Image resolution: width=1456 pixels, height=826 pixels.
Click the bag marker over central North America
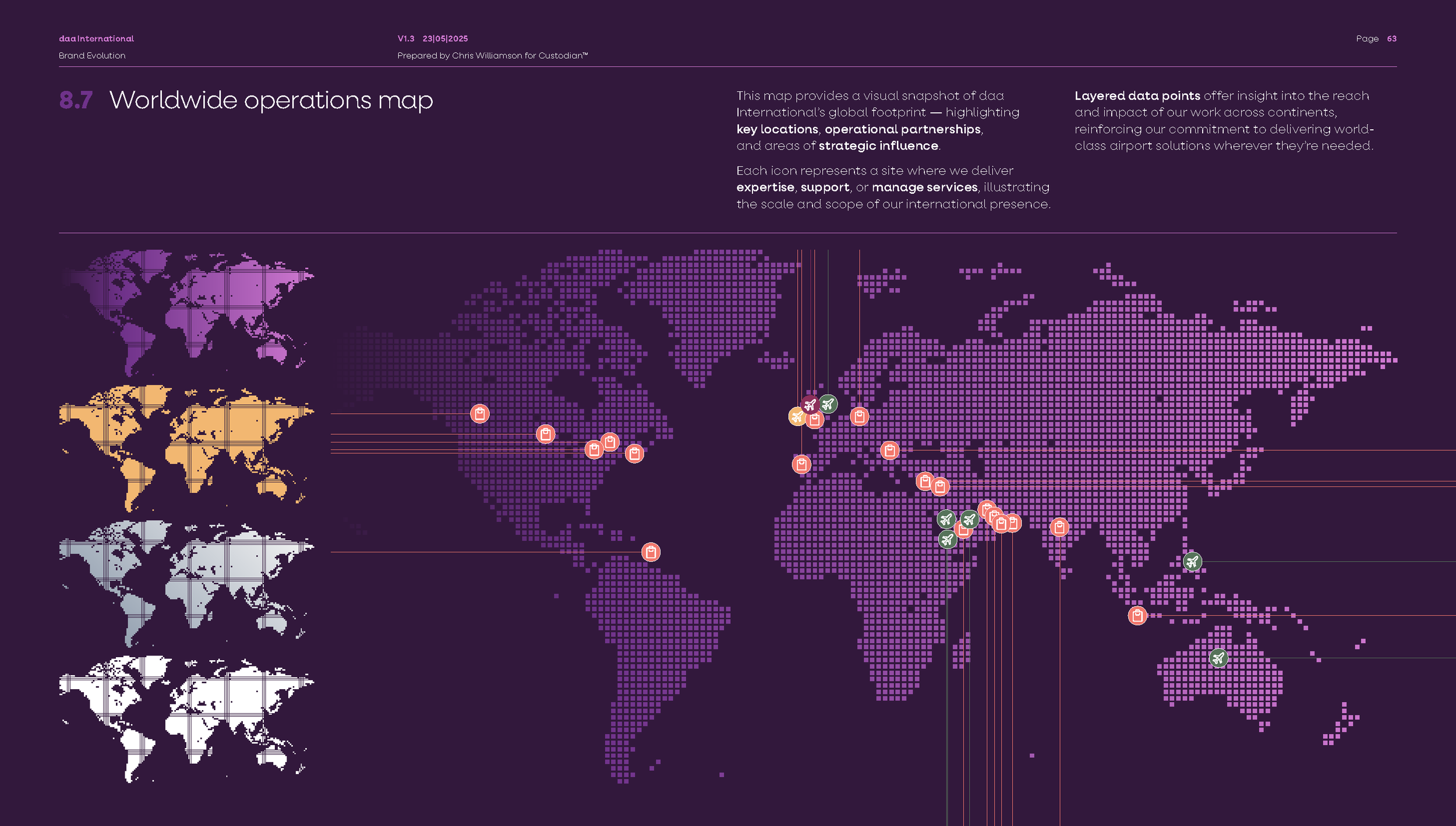(546, 434)
